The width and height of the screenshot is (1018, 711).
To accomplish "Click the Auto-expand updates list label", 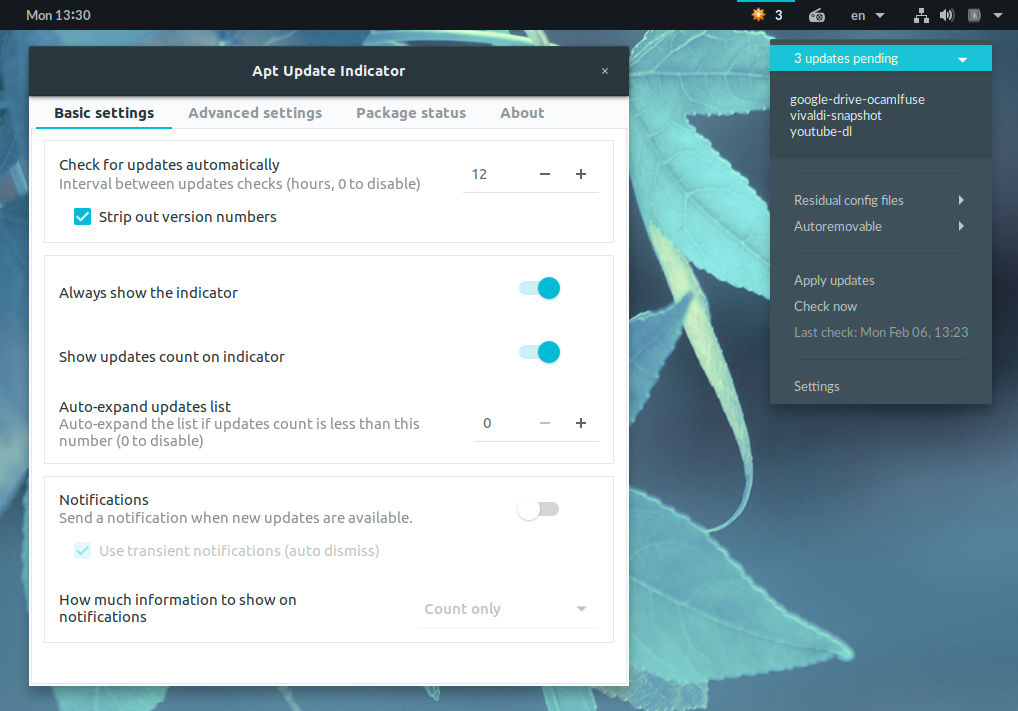I will [145, 407].
